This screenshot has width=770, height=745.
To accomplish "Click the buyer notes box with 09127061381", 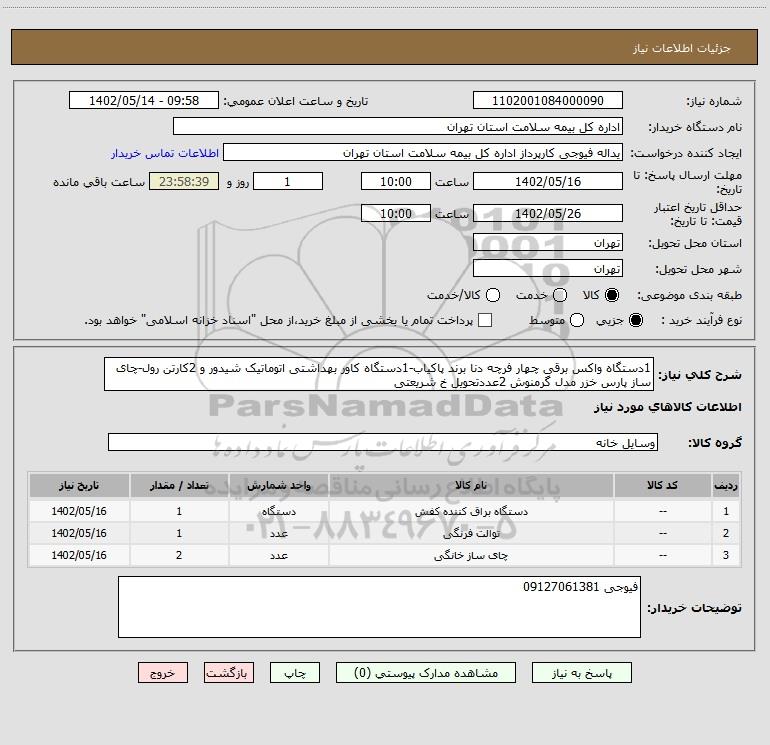I will point(379,607).
